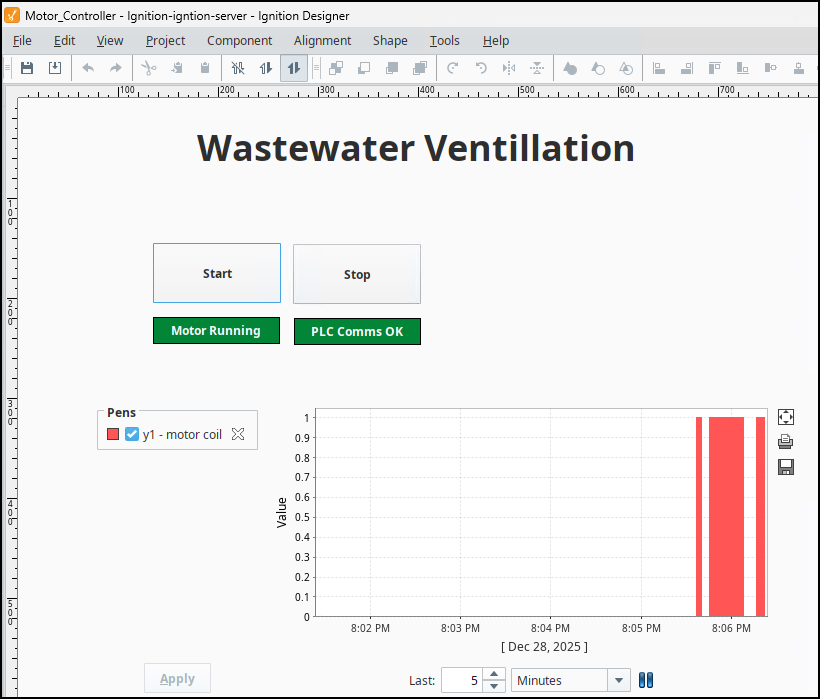820x699 pixels.
Task: Click the y1 - motor coil pen label
Action: click(182, 434)
